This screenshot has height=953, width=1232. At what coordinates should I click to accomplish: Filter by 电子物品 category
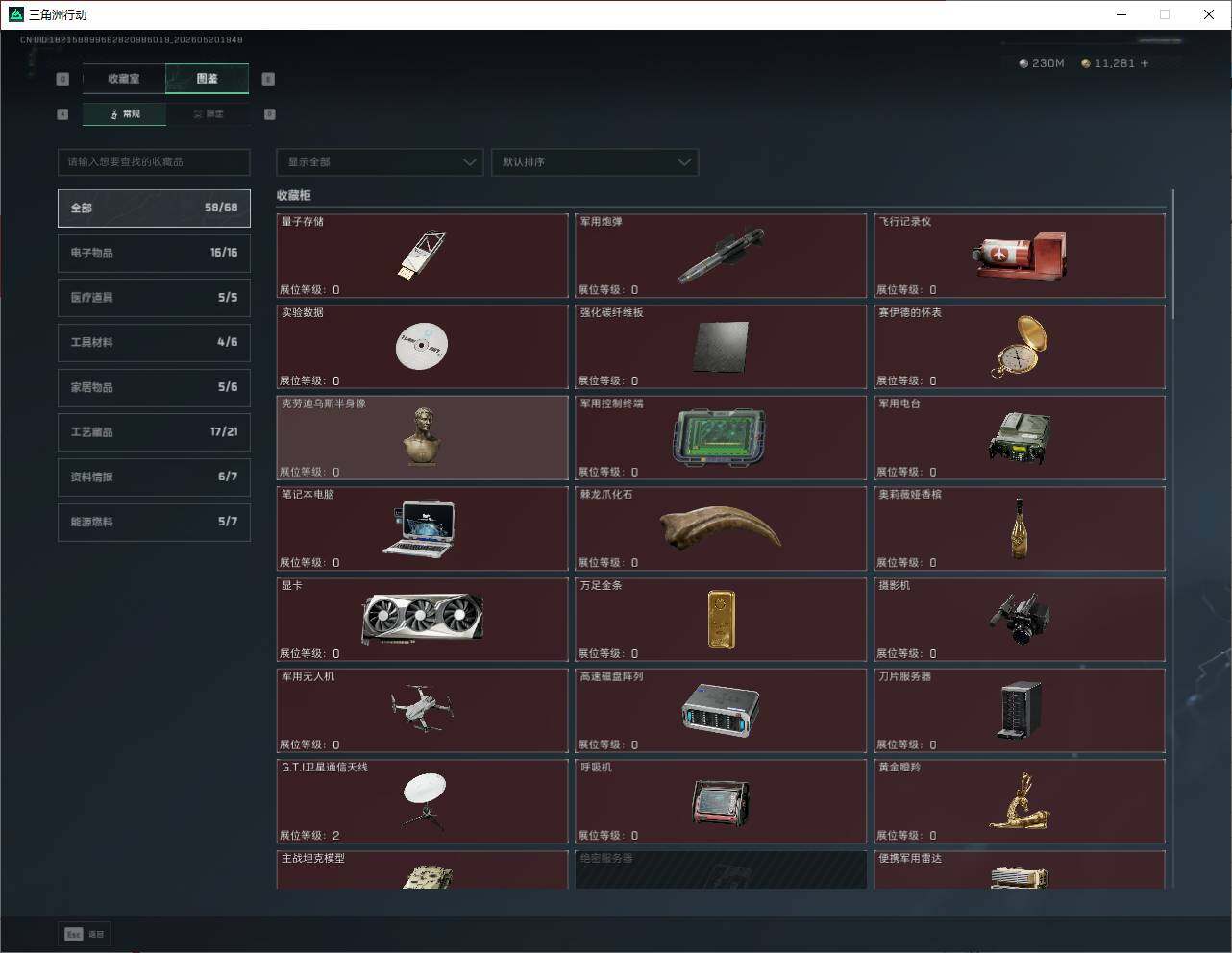pos(154,253)
